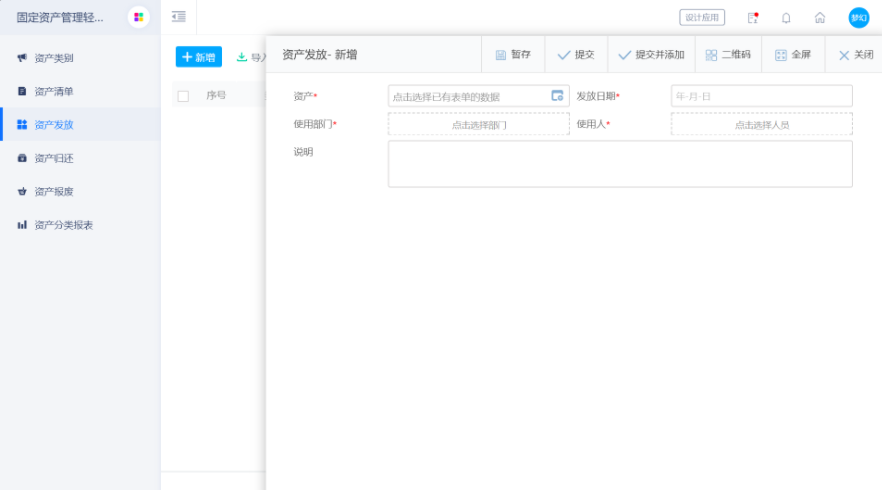Viewport: 882px width, 490px height.
Task: Click 暂存 save draft button
Action: coord(513,55)
